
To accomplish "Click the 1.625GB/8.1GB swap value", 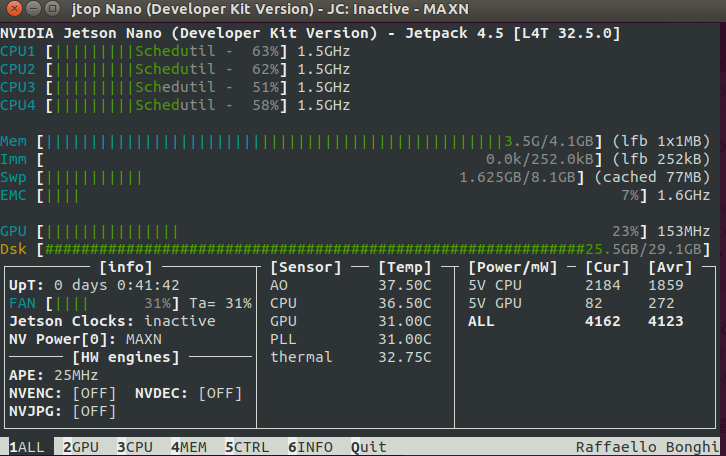I will click(x=517, y=177).
